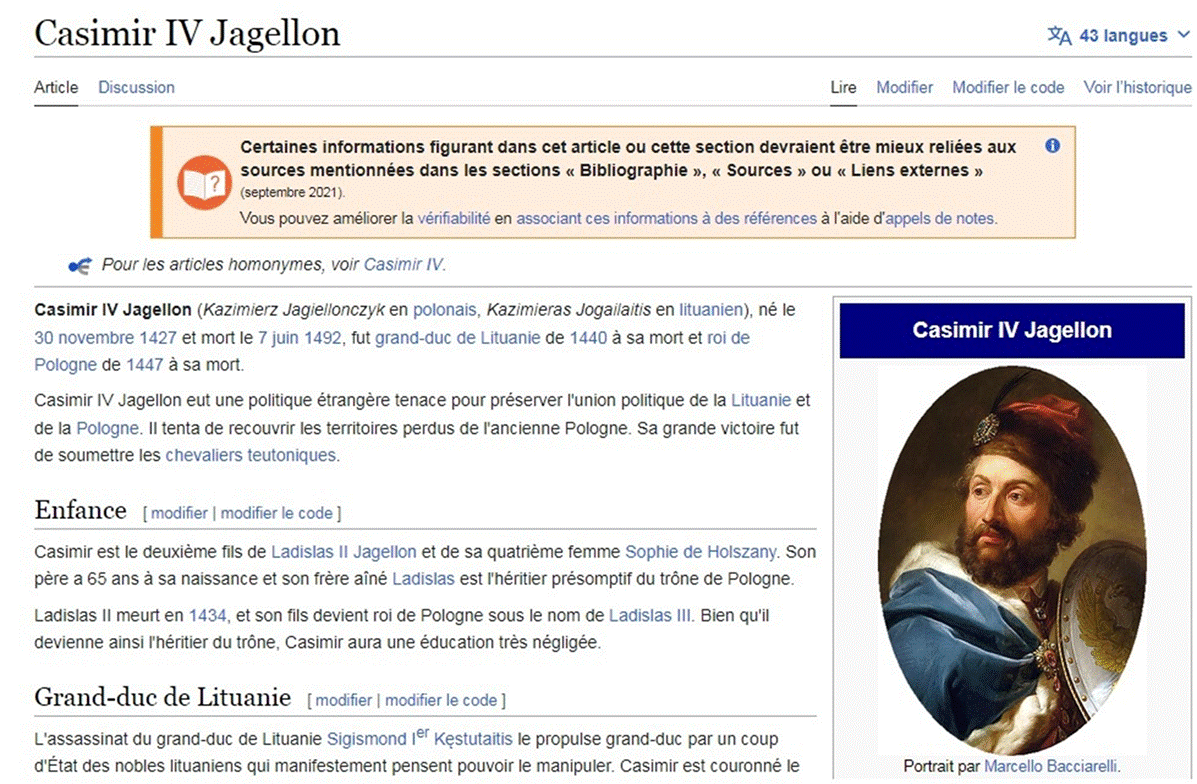
Task: Open the Ladislas II Jagellon link
Action: [344, 552]
